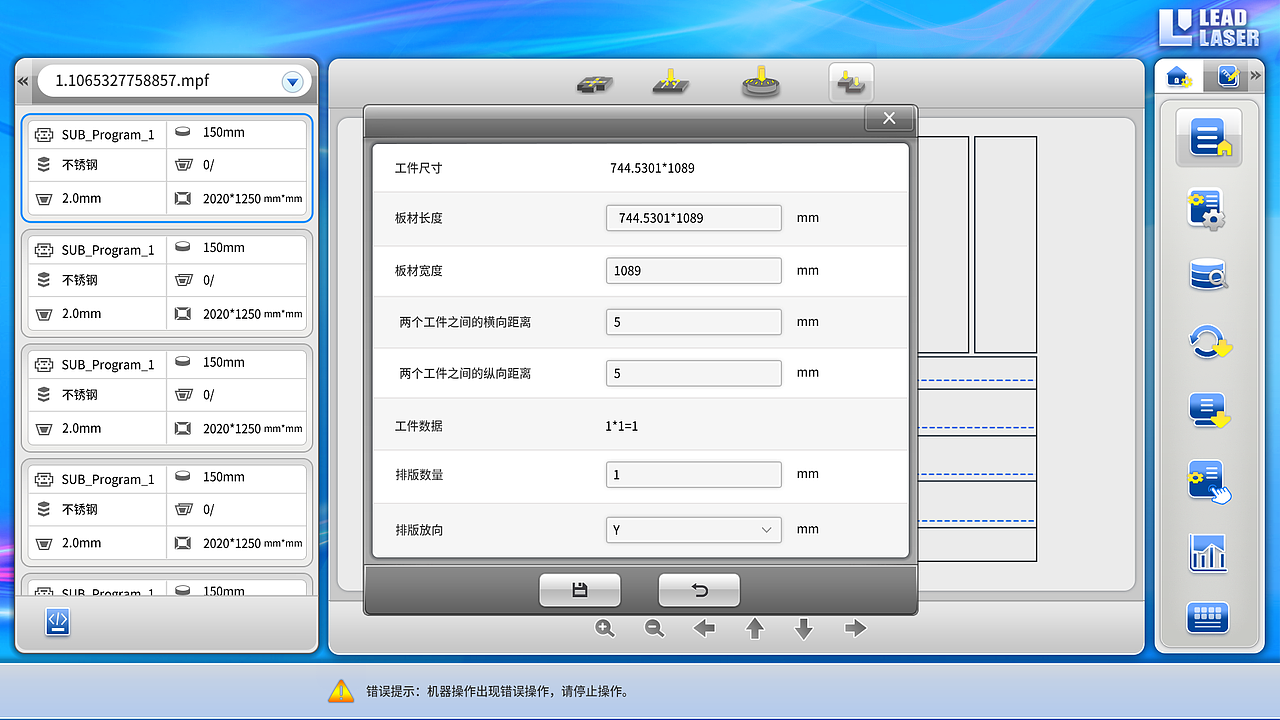This screenshot has height=720, width=1280.
Task: Click the zoom-in magnifier below the dialog
Action: [604, 628]
